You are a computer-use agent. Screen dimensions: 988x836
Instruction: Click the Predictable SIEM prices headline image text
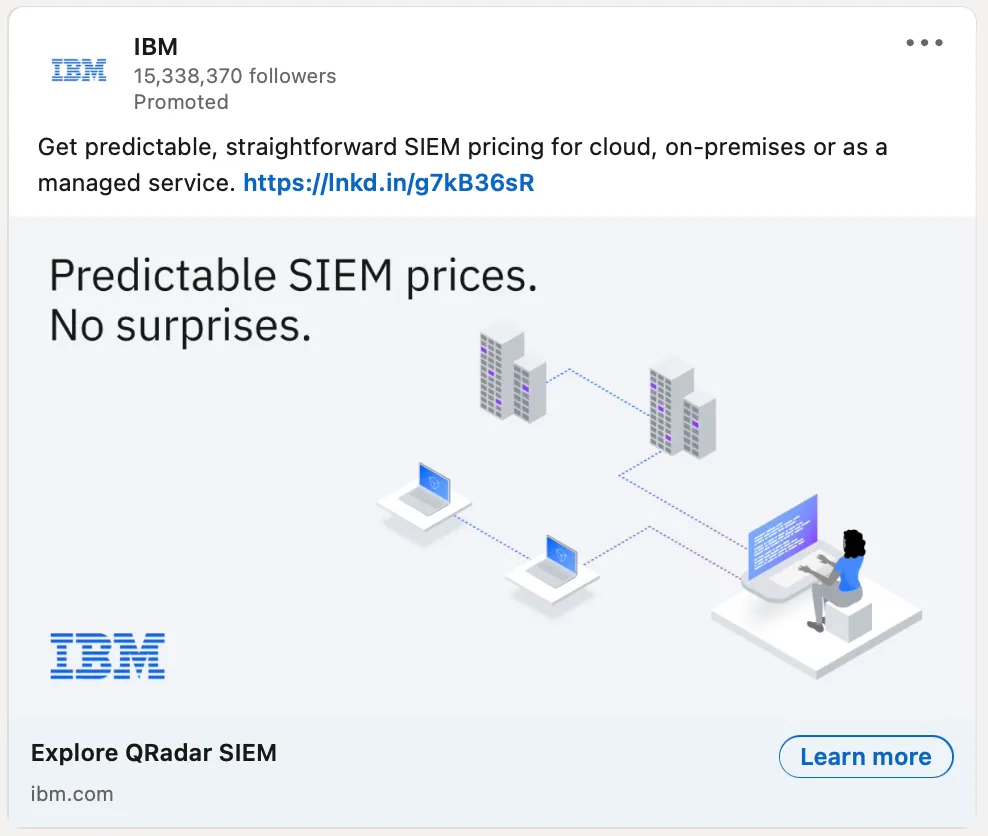tap(294, 276)
